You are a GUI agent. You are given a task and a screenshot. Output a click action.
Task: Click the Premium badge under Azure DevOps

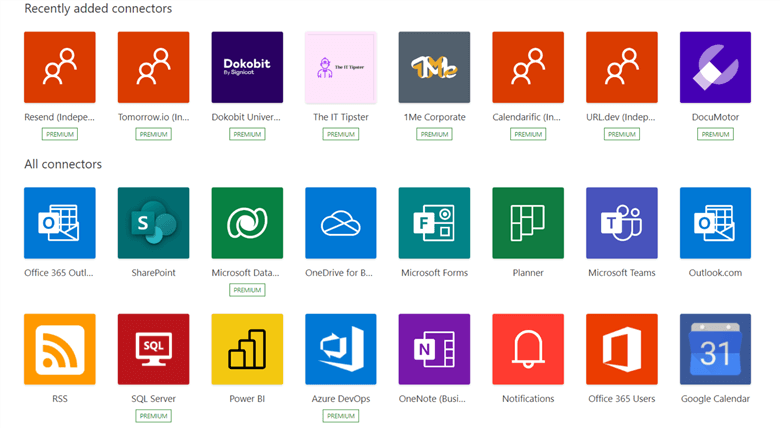coord(341,416)
